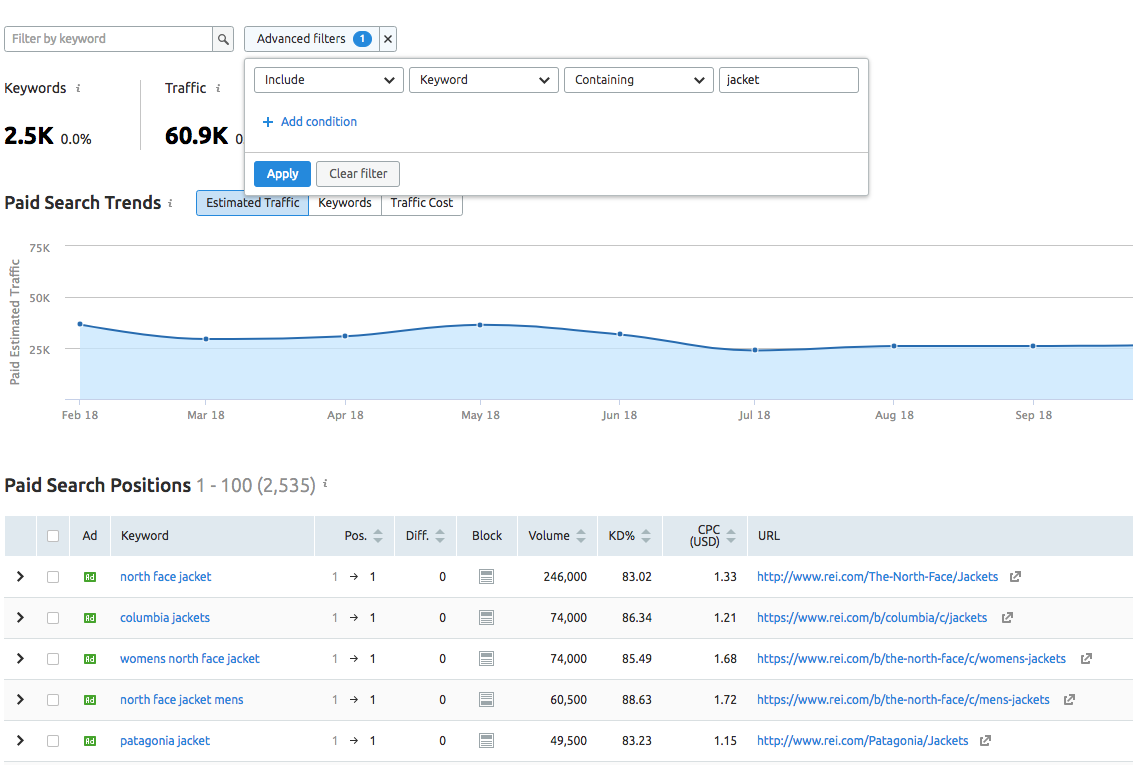
Task: Switch to the Keywords chart tab
Action: tap(345, 203)
